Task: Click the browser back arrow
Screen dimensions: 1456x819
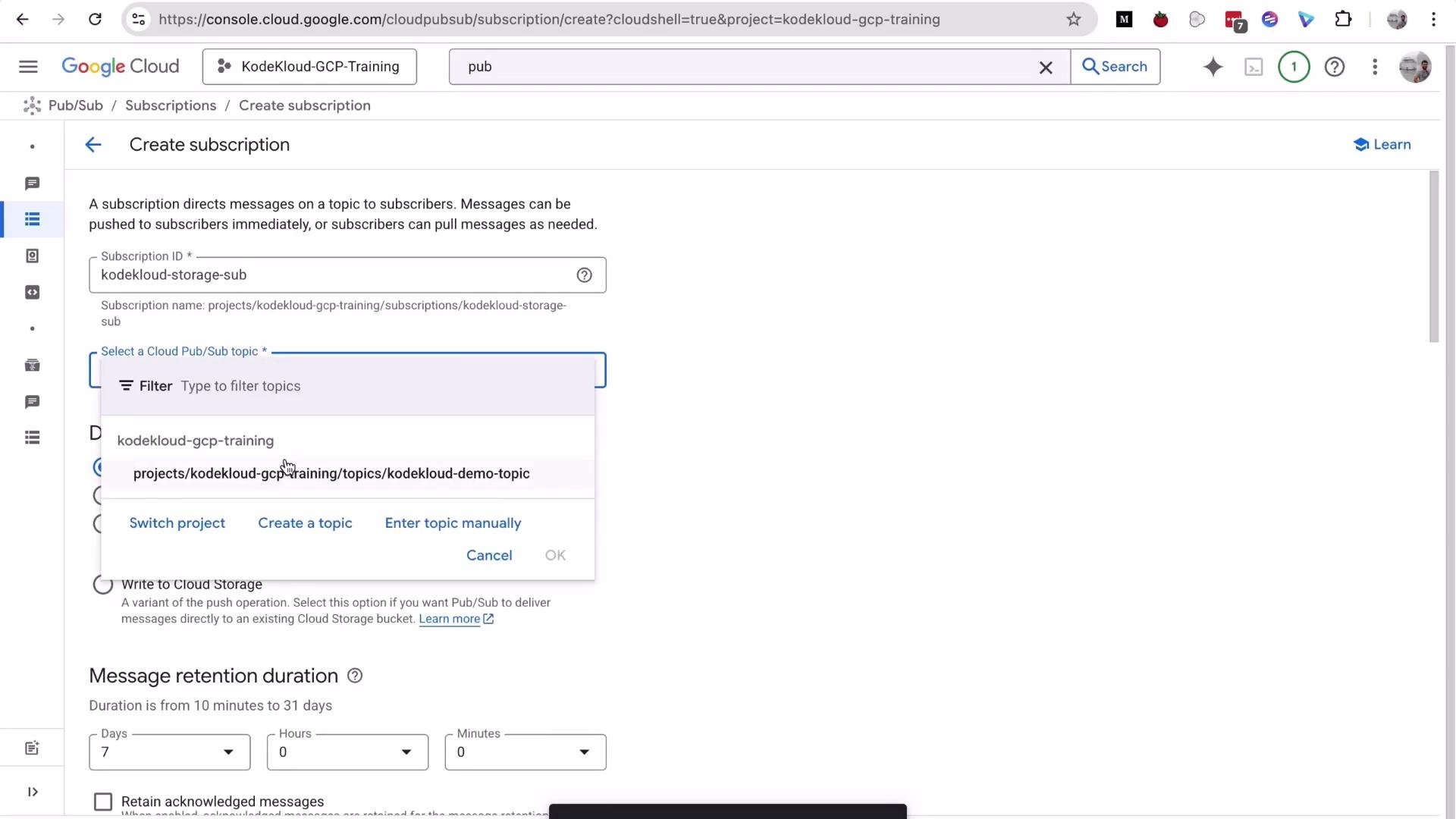Action: pos(23,20)
